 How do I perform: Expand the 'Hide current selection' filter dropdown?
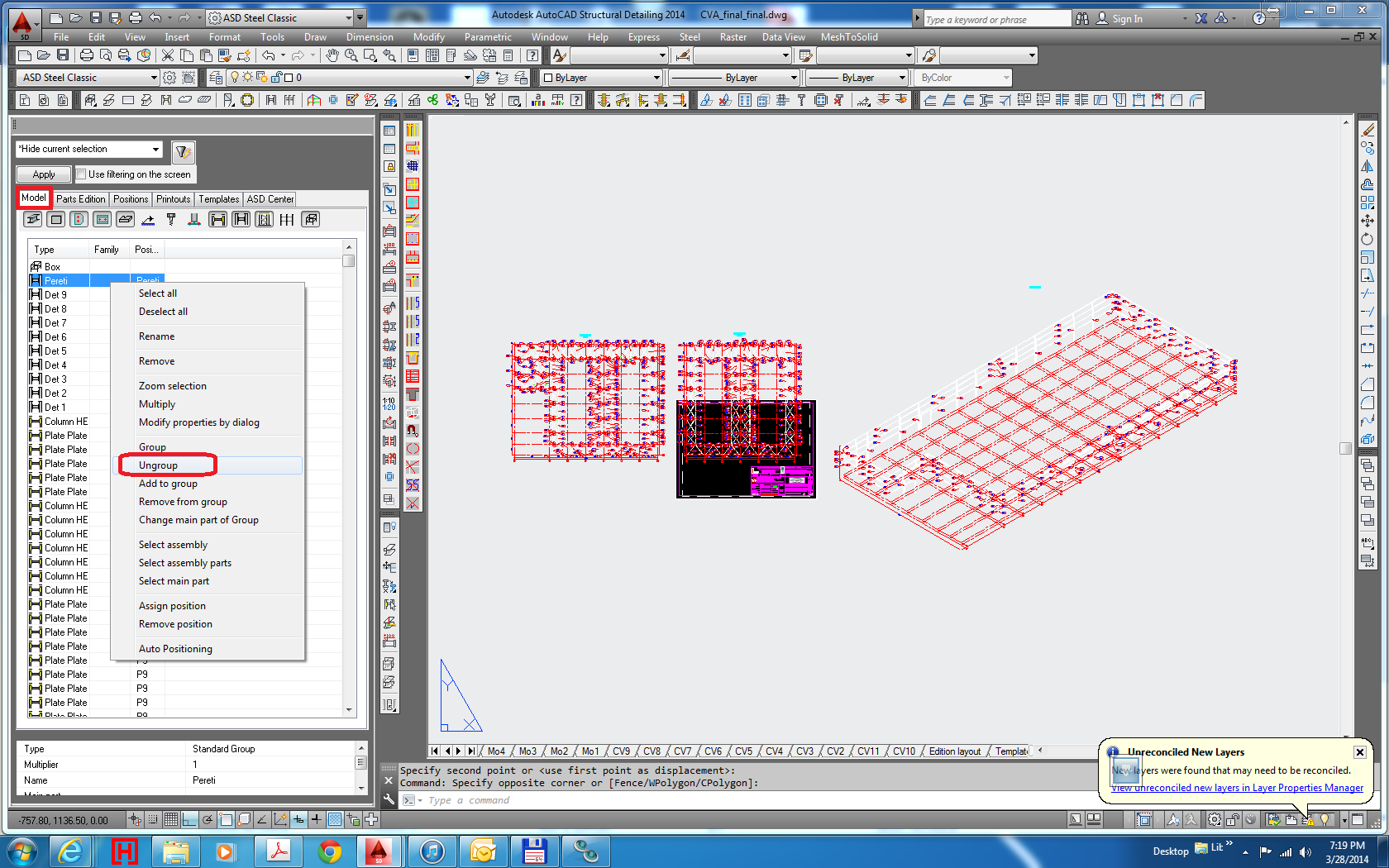(x=155, y=149)
